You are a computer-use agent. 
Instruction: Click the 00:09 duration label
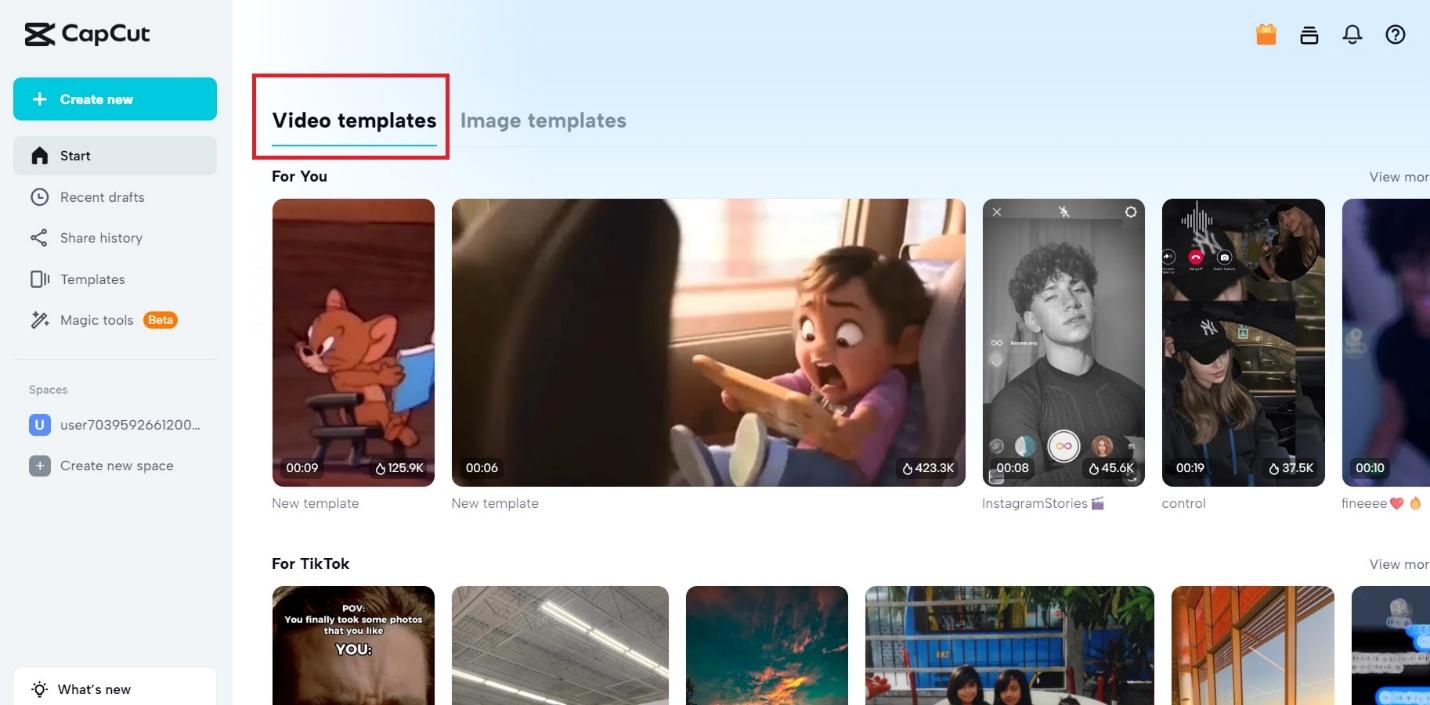302,467
